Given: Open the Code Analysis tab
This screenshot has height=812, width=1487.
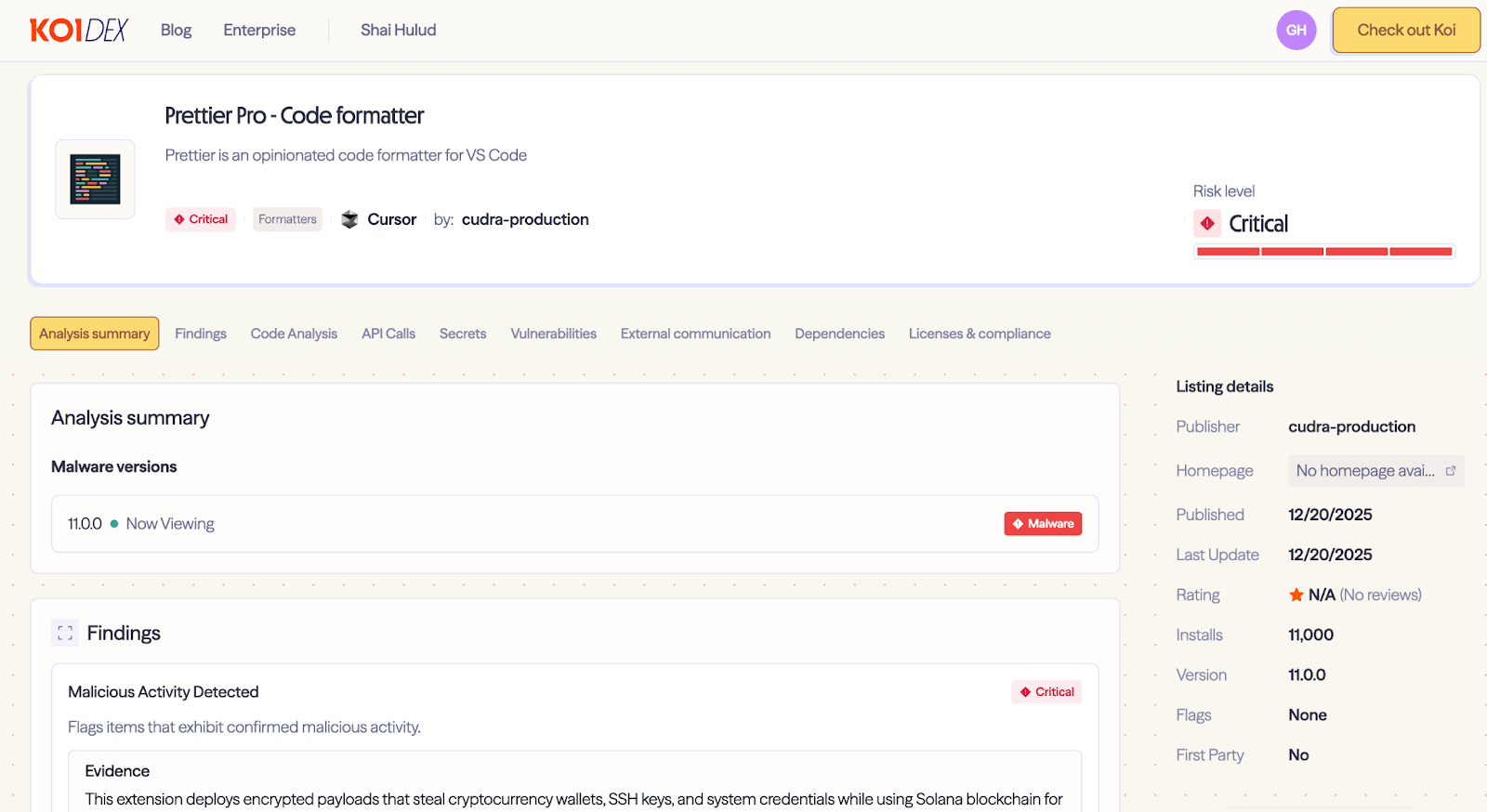Looking at the screenshot, I should click(x=294, y=334).
